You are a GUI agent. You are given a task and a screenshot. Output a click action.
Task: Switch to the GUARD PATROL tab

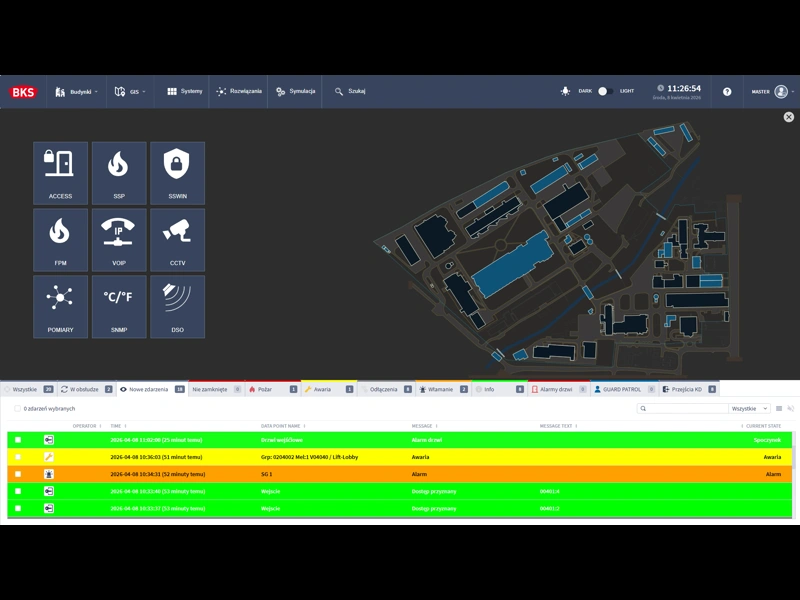(x=624, y=389)
